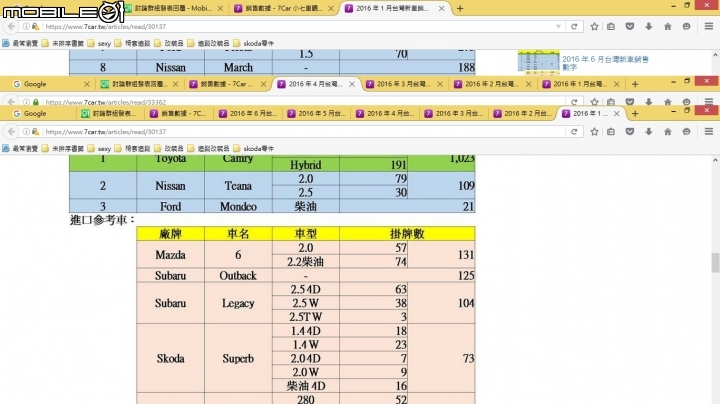Switch to 2016年6月 tab in front window
Viewport: 720px width, 404px height.
248,113
